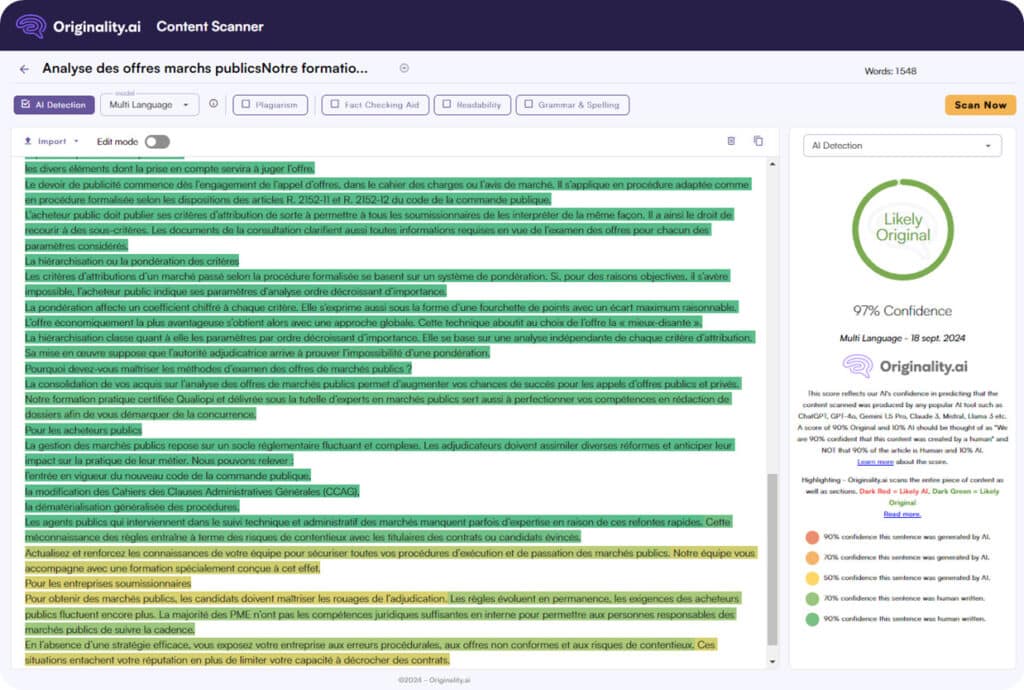Go back using the left arrow icon

click(24, 69)
